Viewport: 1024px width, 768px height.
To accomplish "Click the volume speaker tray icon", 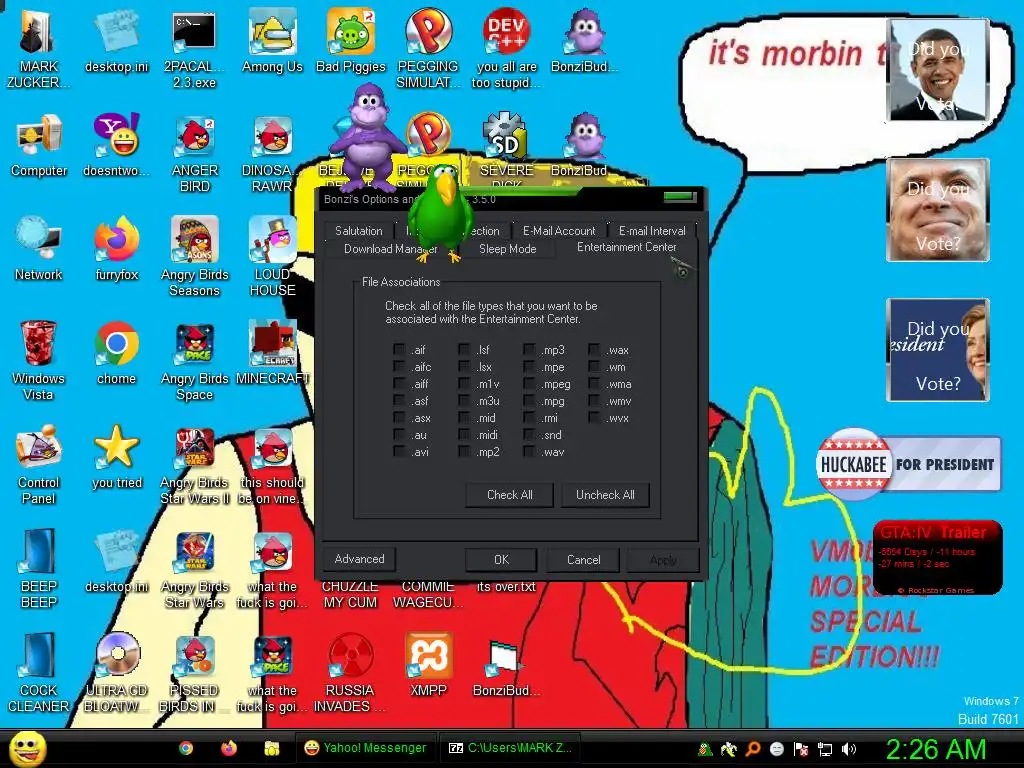I will click(848, 749).
